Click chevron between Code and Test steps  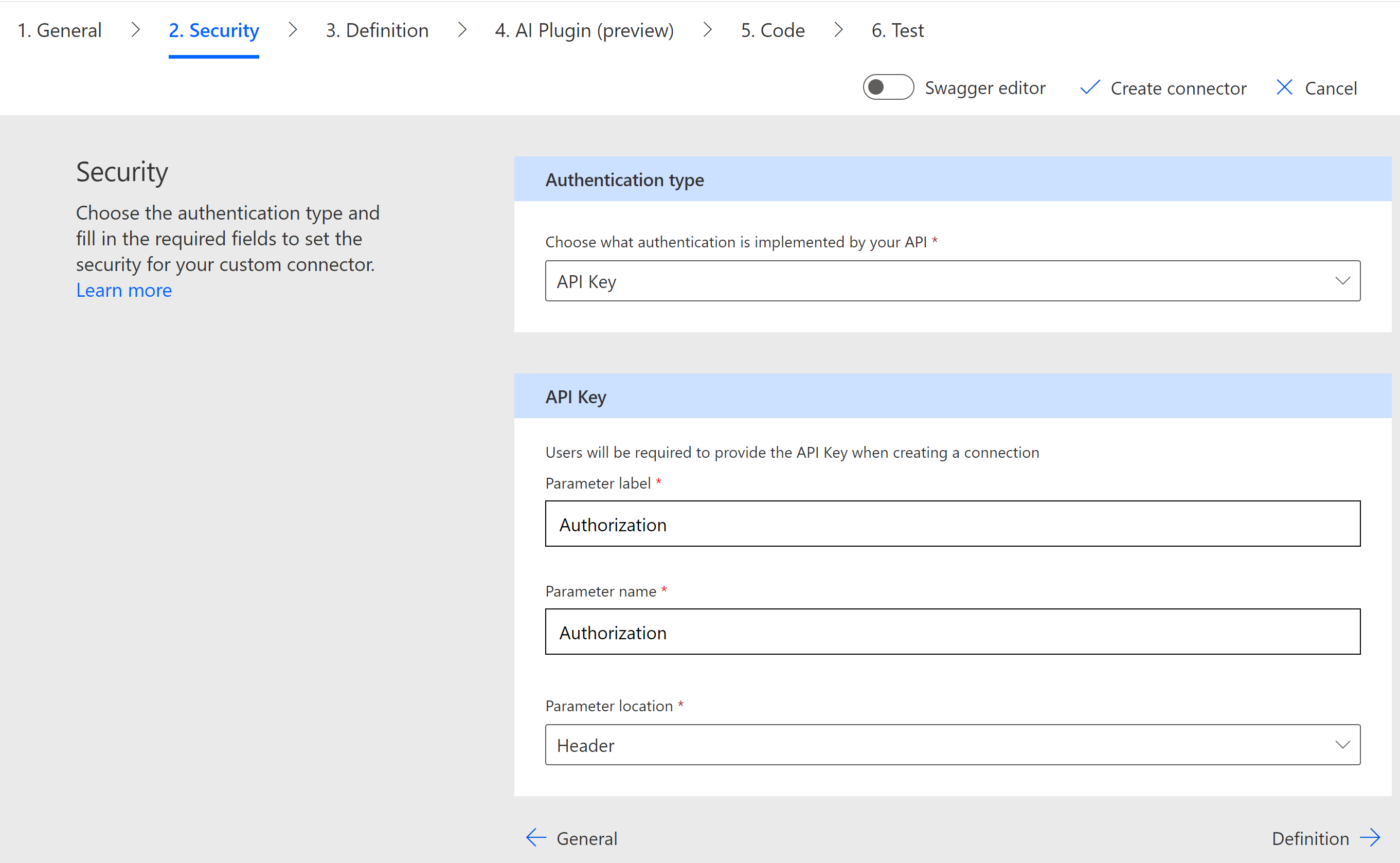click(x=838, y=30)
